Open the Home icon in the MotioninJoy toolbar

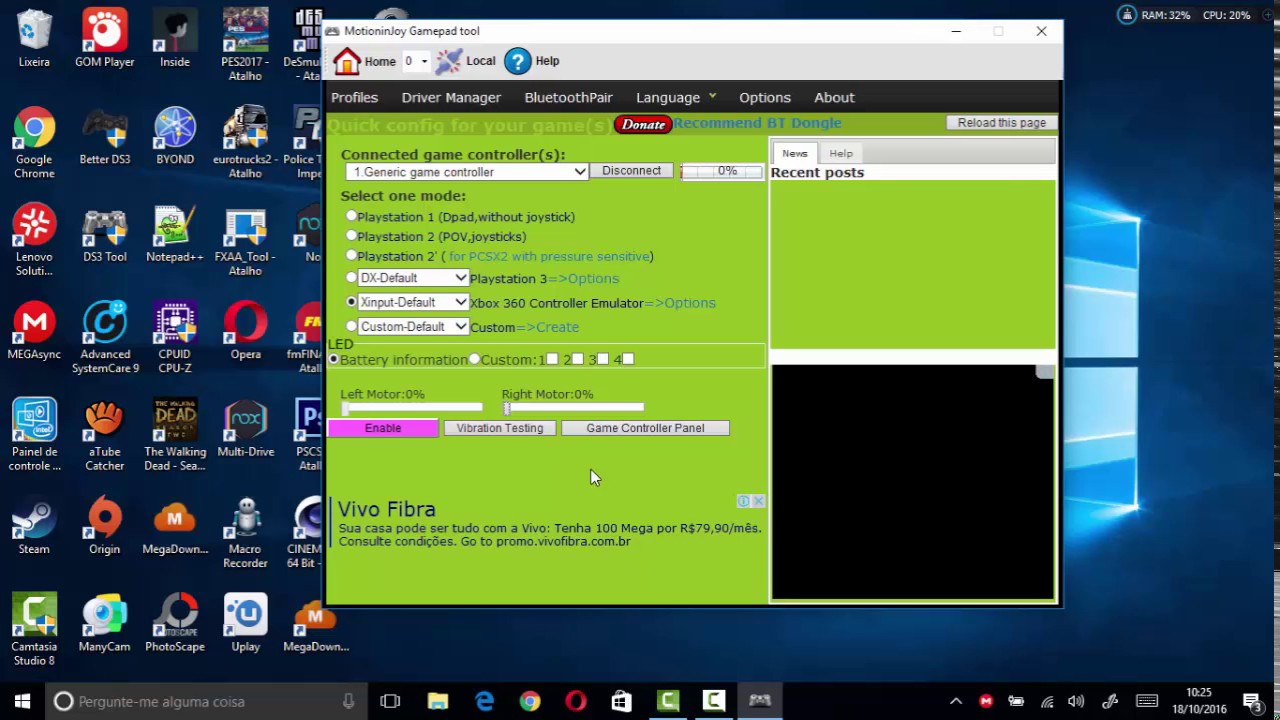346,61
